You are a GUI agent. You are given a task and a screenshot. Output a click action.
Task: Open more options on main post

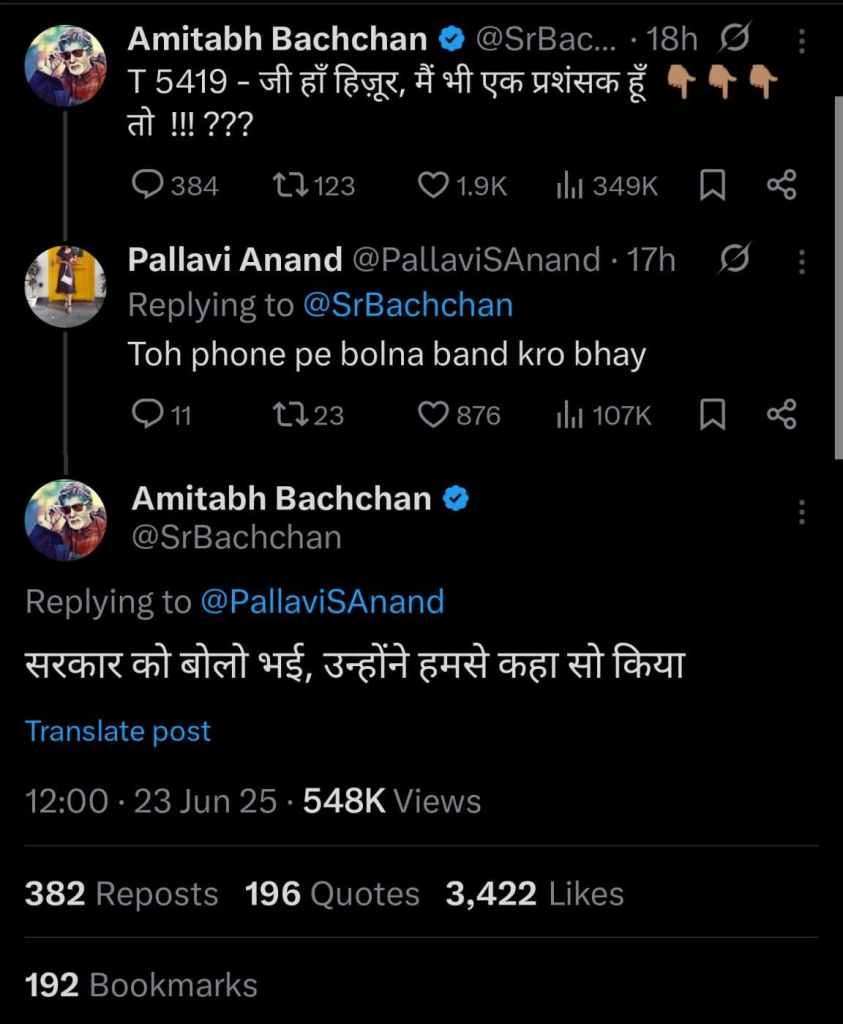pyautogui.click(x=801, y=513)
